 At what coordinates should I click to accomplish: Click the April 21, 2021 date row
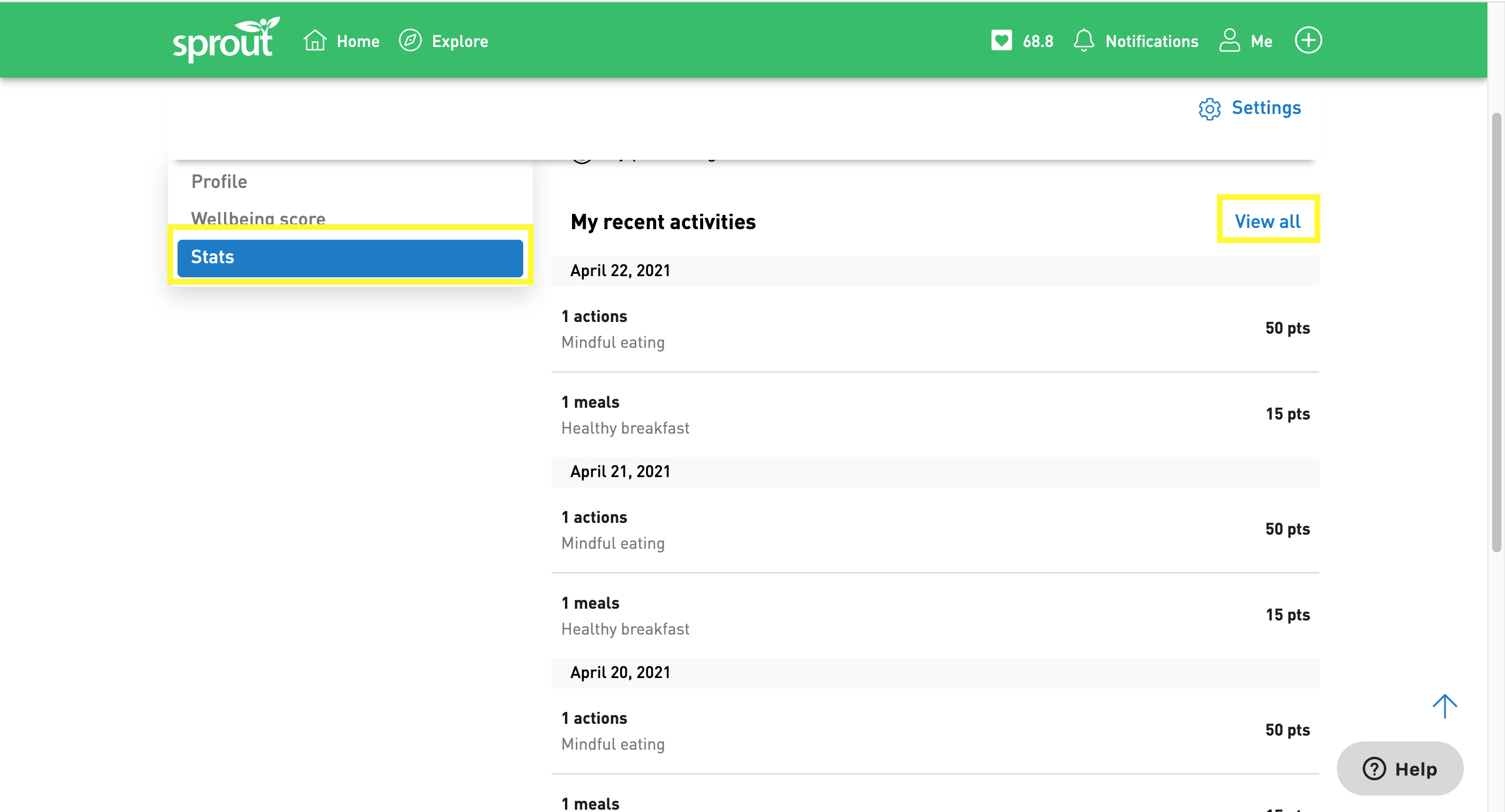620,471
